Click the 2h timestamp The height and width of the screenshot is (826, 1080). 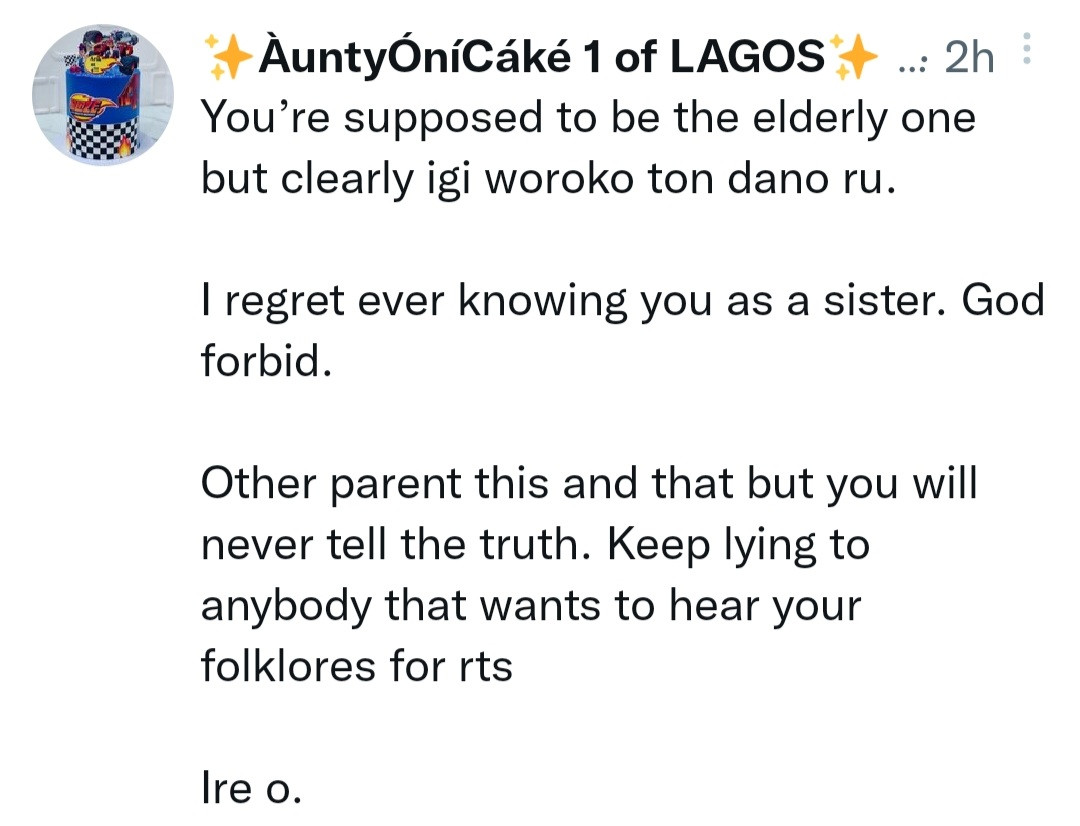(x=968, y=60)
